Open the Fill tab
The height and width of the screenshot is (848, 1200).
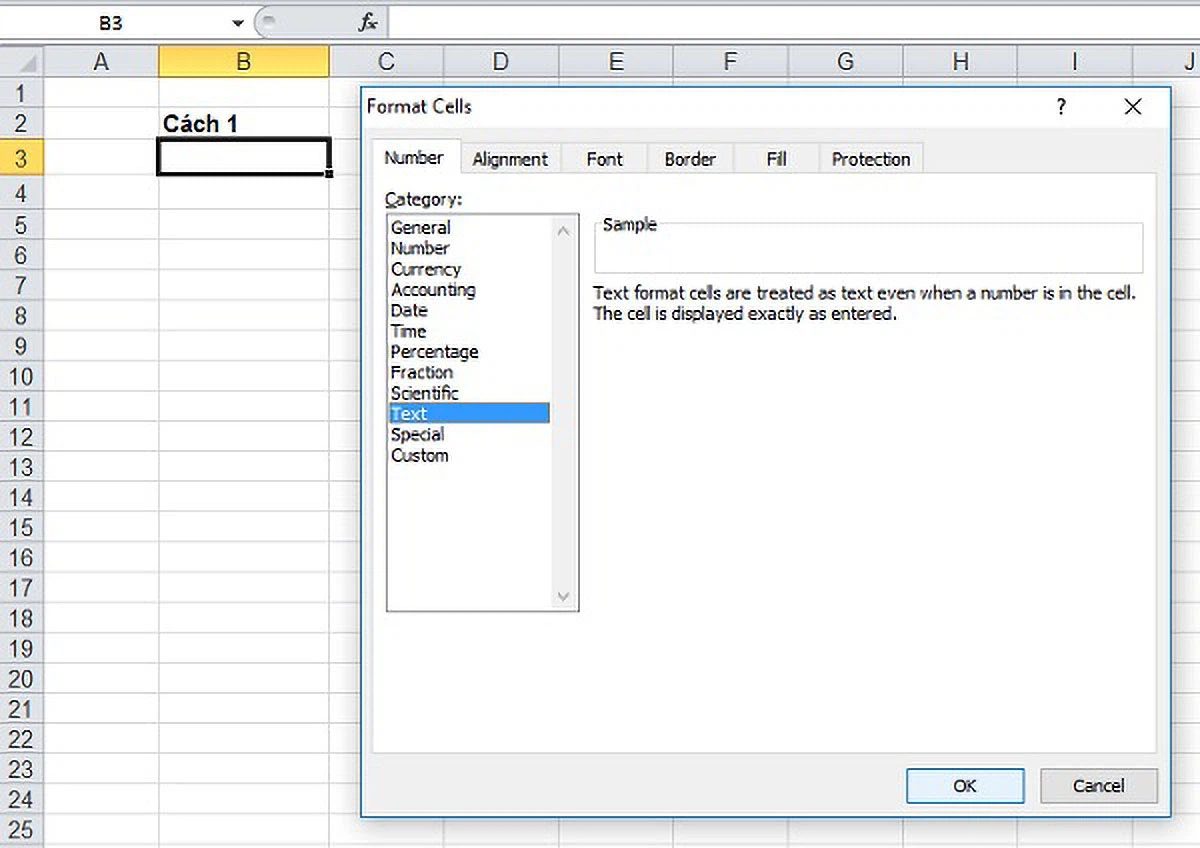[x=776, y=158]
